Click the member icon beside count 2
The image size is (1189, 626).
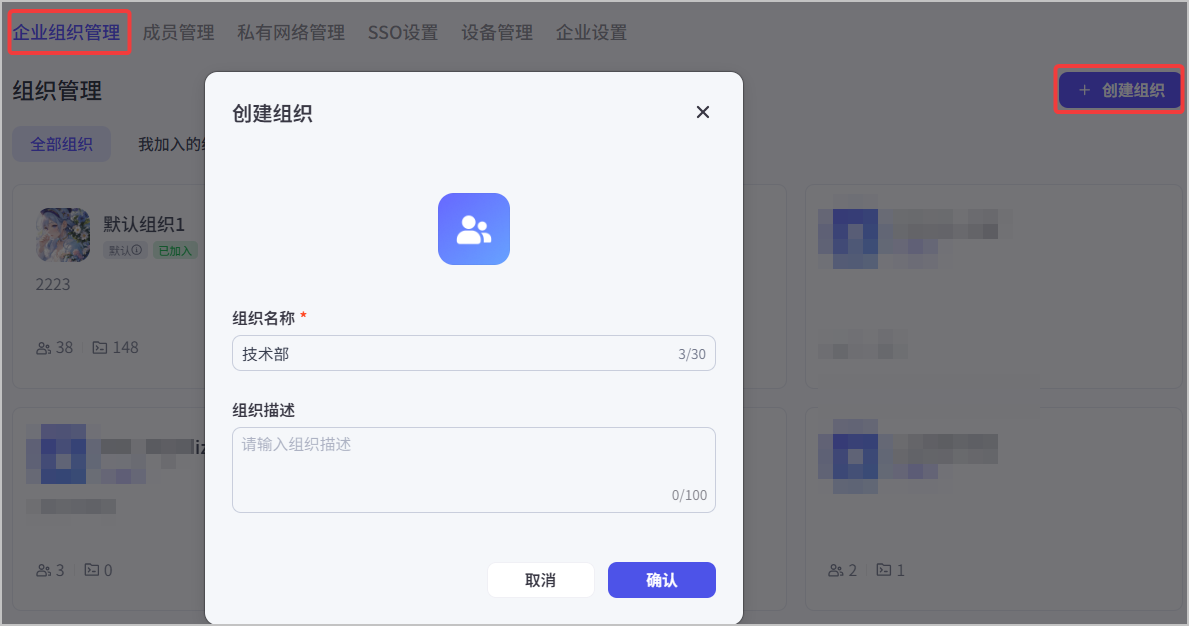coord(836,570)
